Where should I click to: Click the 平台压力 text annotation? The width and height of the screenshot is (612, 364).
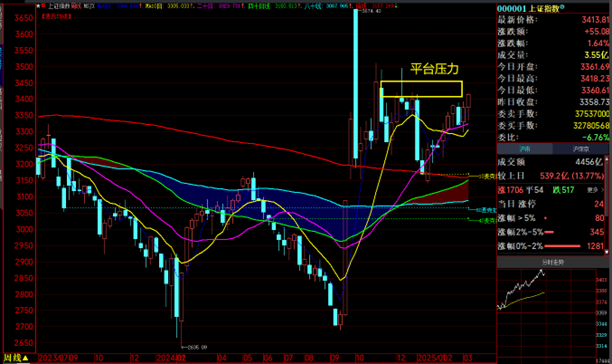(x=434, y=69)
